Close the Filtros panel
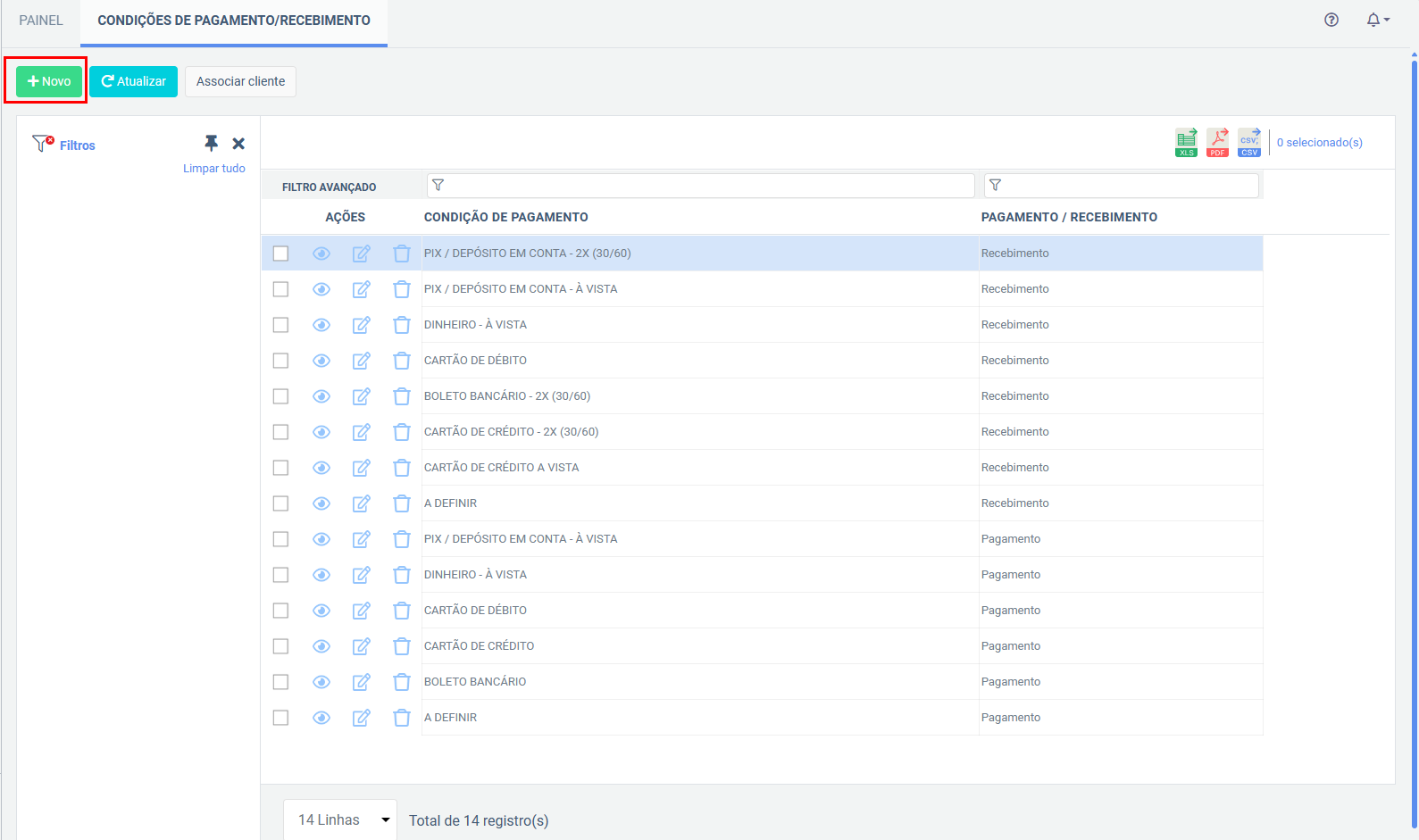1419x840 pixels. pos(238,144)
